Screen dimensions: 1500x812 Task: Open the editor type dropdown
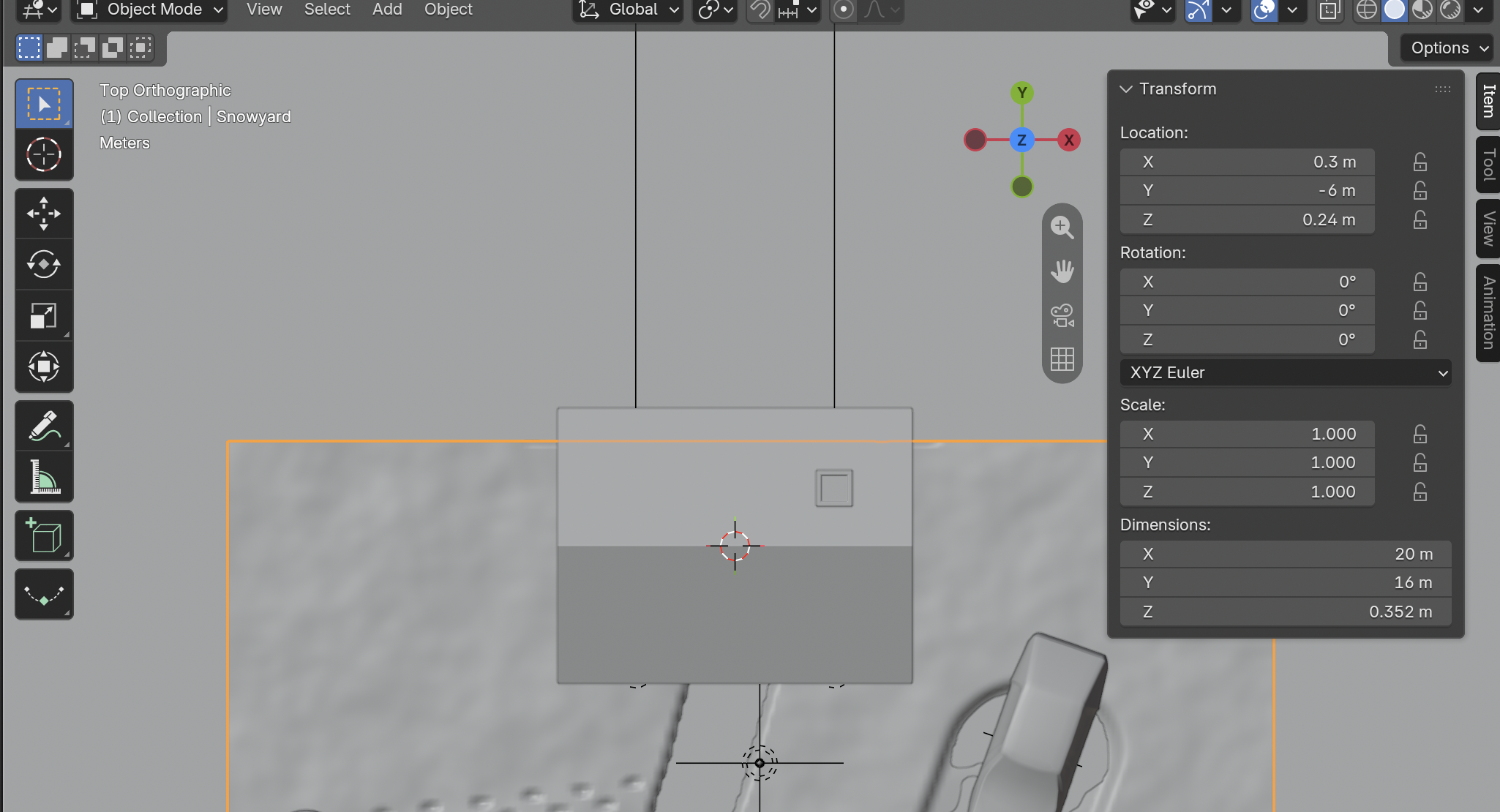[x=40, y=10]
